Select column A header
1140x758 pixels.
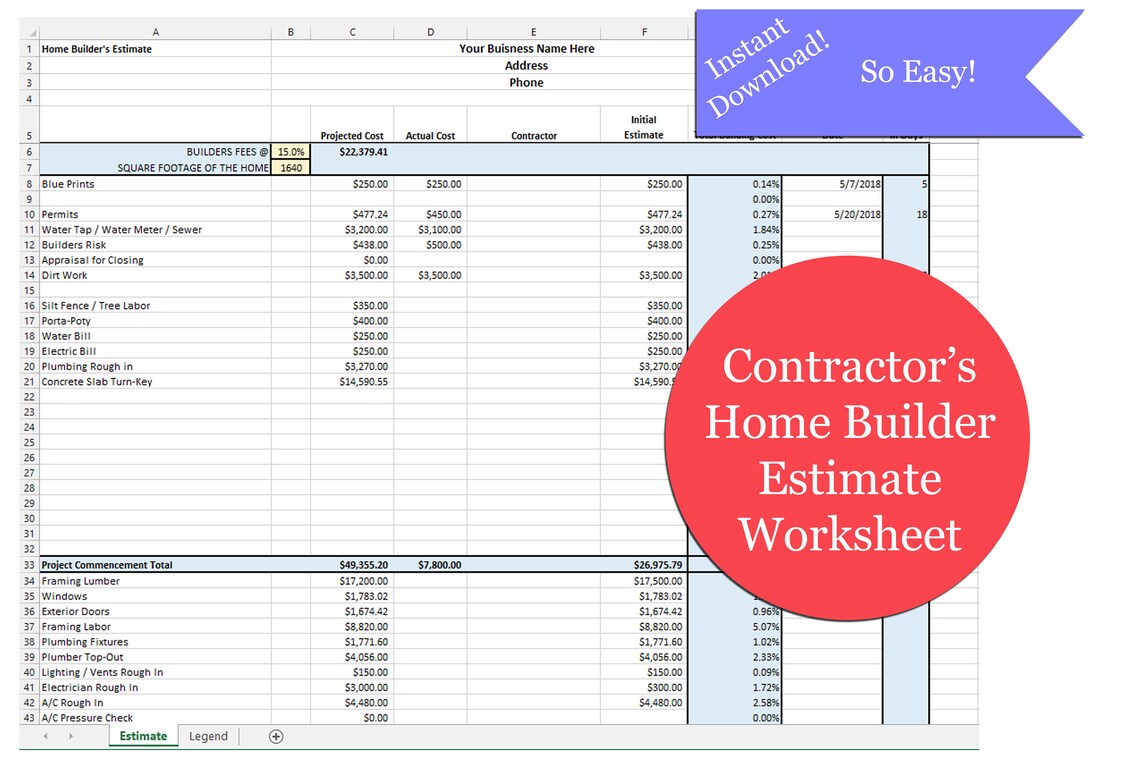coord(155,31)
